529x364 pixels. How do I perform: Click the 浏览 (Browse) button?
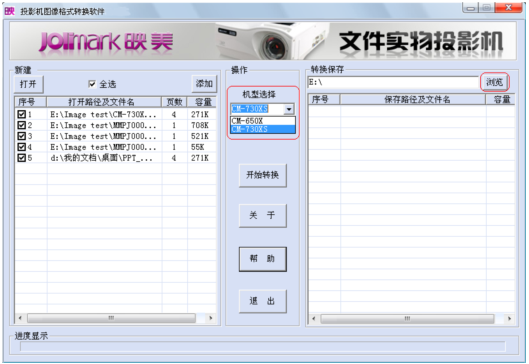[494, 82]
